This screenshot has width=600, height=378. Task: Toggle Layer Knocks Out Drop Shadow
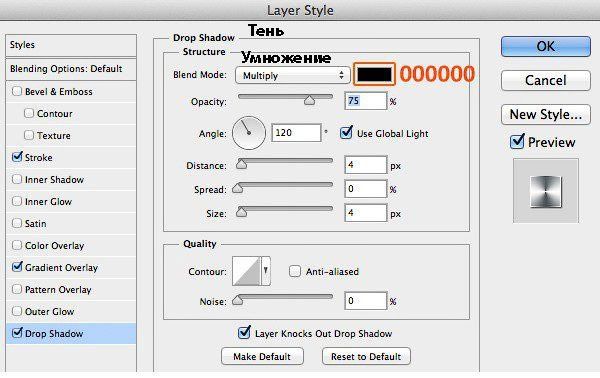point(244,333)
